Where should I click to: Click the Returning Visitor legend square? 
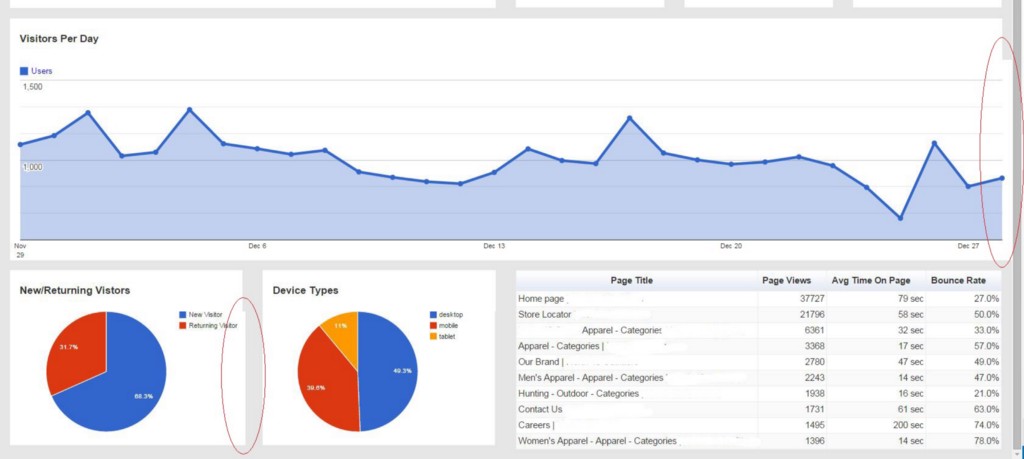pyautogui.click(x=182, y=325)
